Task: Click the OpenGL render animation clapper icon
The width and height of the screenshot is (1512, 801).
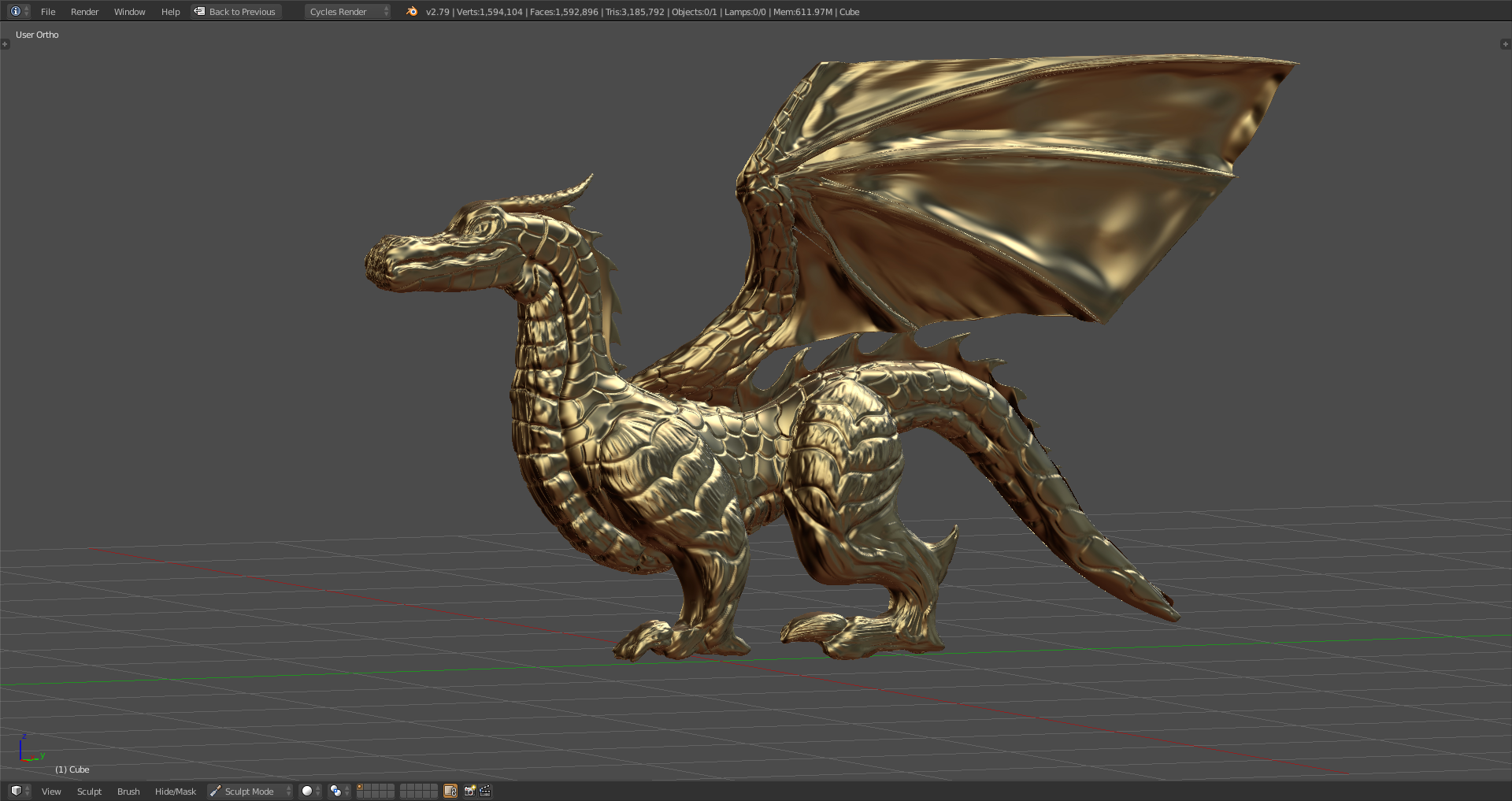Action: point(485,791)
